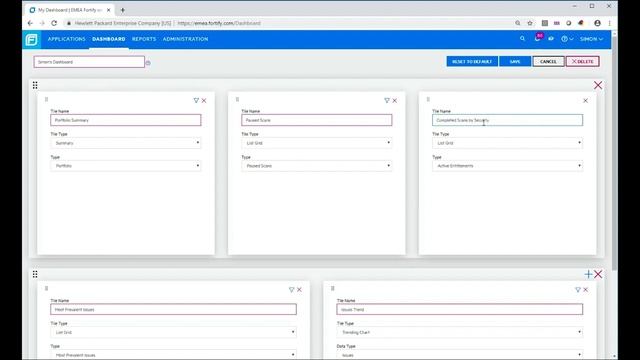Open filter on Portfolio Summary tile

(x=196, y=100)
